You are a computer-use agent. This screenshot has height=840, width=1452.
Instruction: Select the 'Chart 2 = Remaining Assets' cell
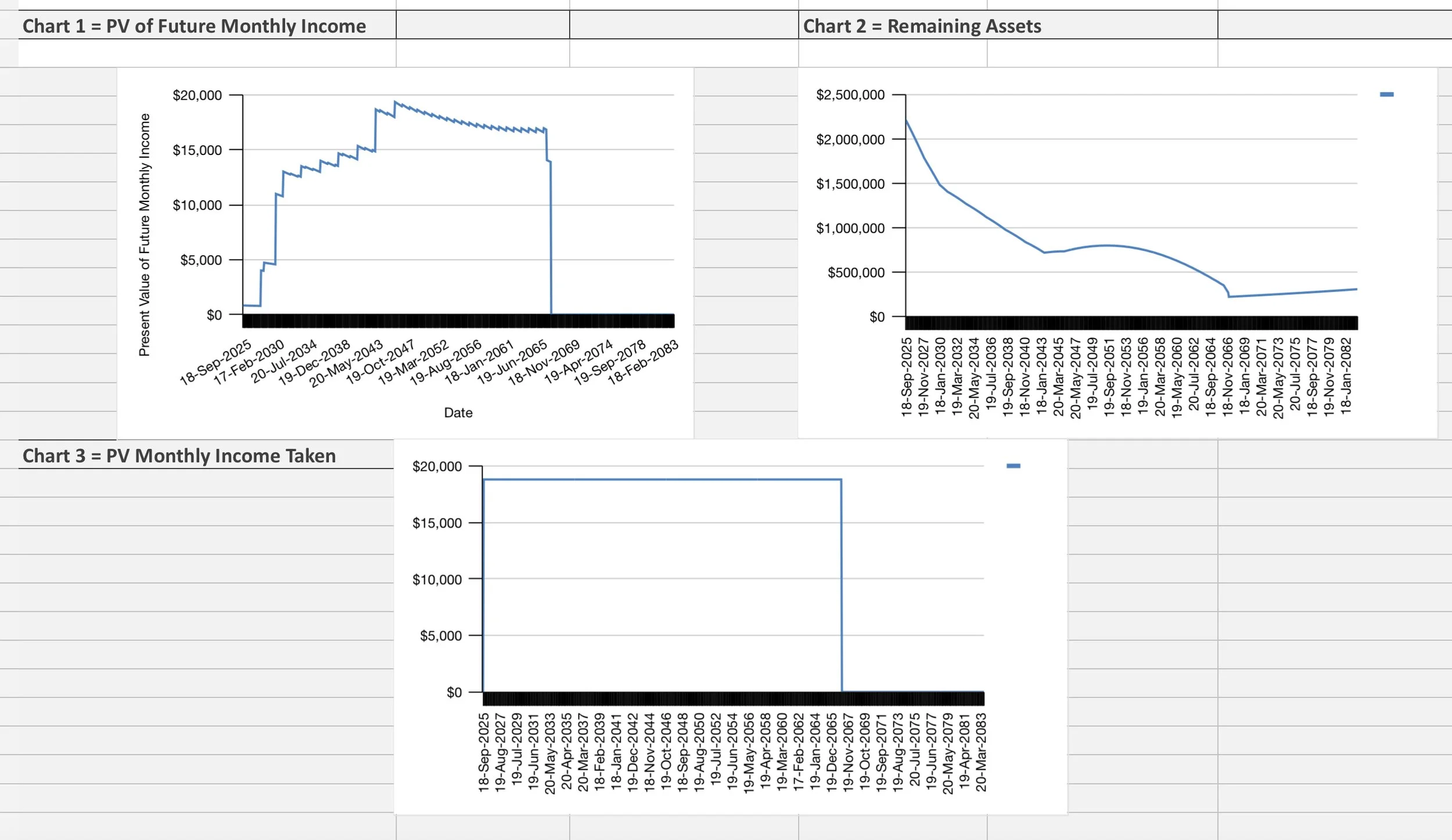(x=922, y=26)
